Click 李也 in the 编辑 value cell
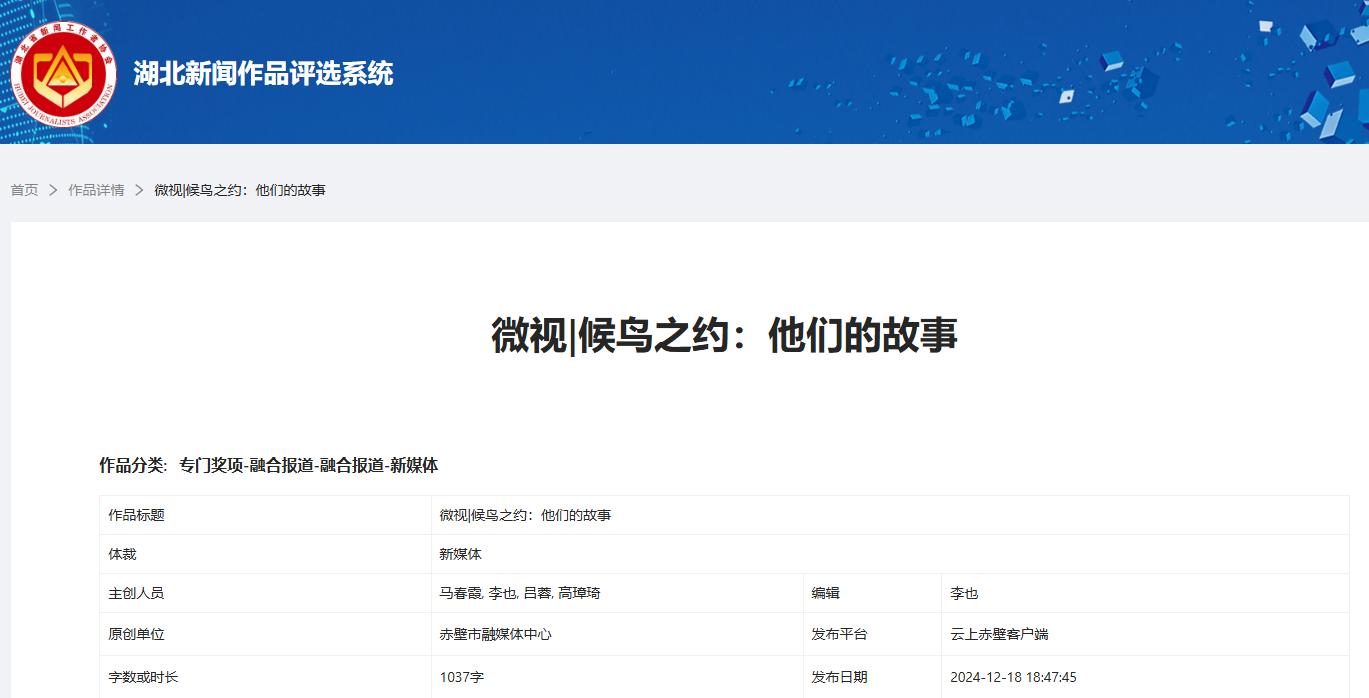1369x698 pixels. pos(964,593)
